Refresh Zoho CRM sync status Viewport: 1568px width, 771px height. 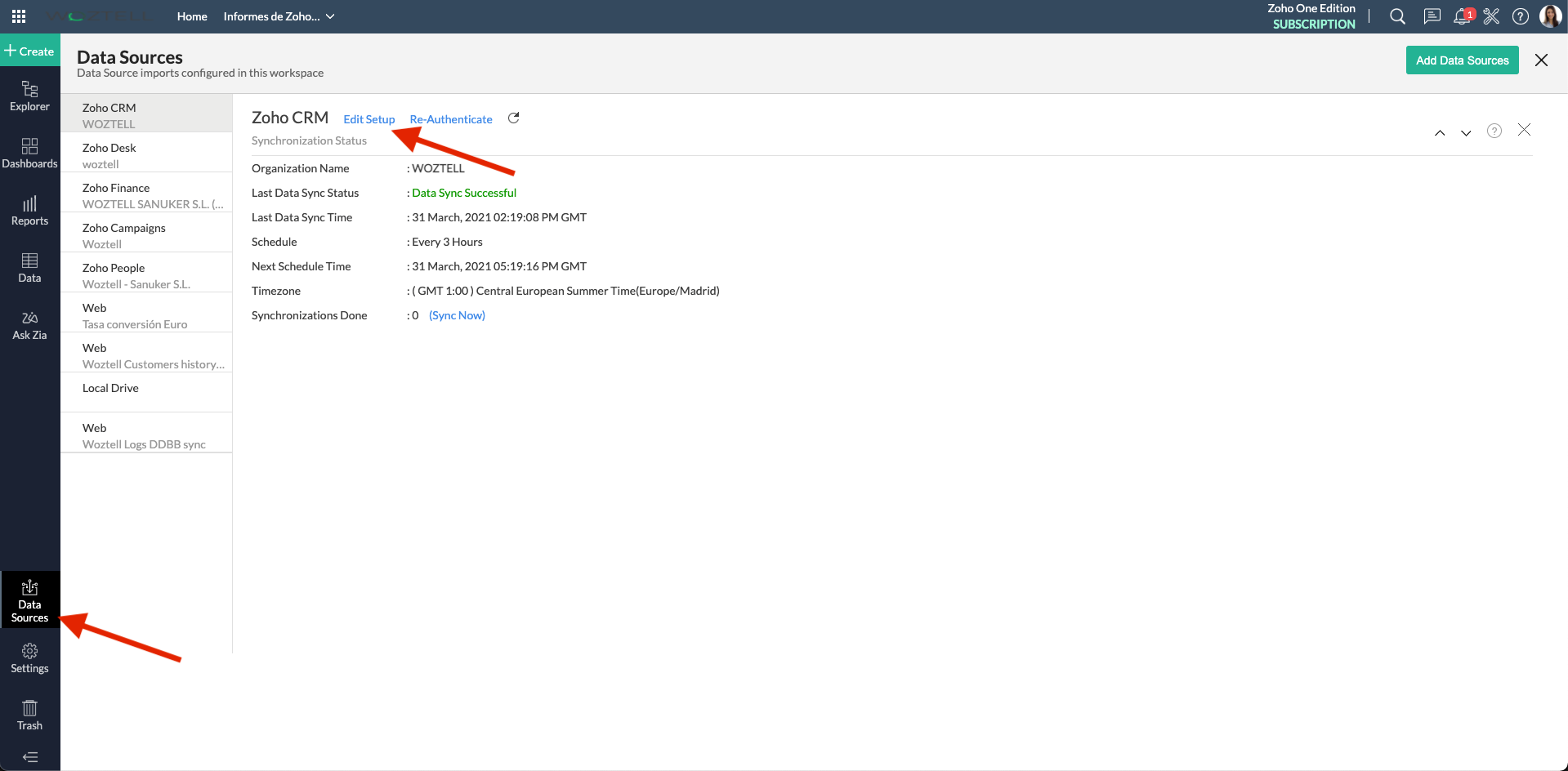(514, 118)
